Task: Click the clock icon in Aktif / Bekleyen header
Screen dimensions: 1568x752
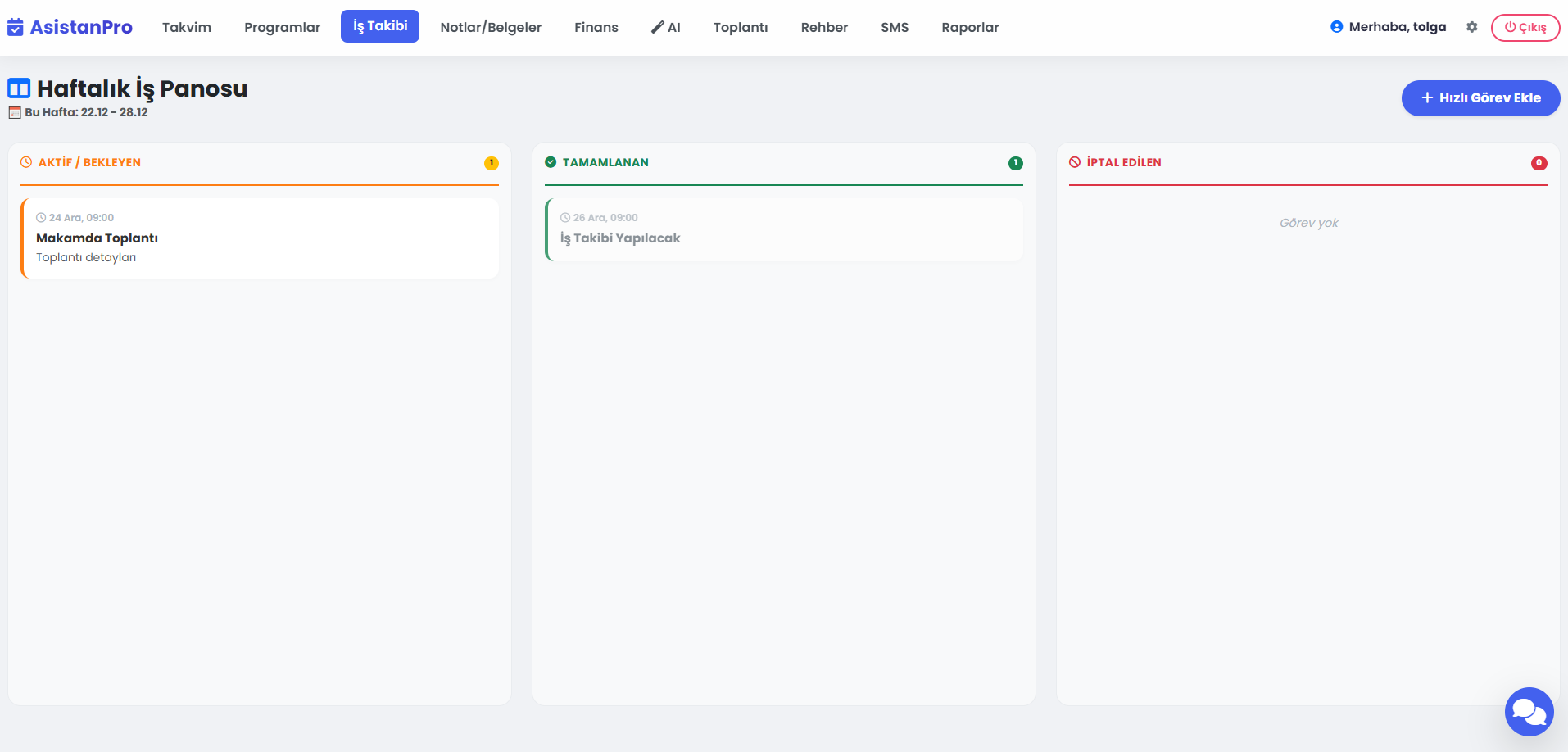Action: tap(26, 162)
